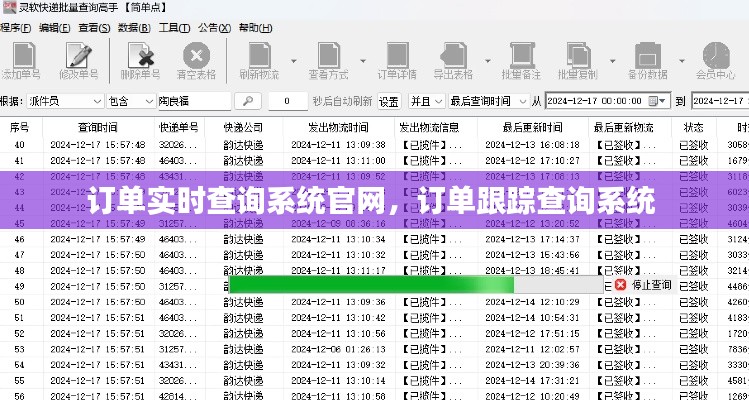Open the 包含 condition dropdown
Image resolution: width=749 pixels, height=400 pixels.
(x=148, y=101)
